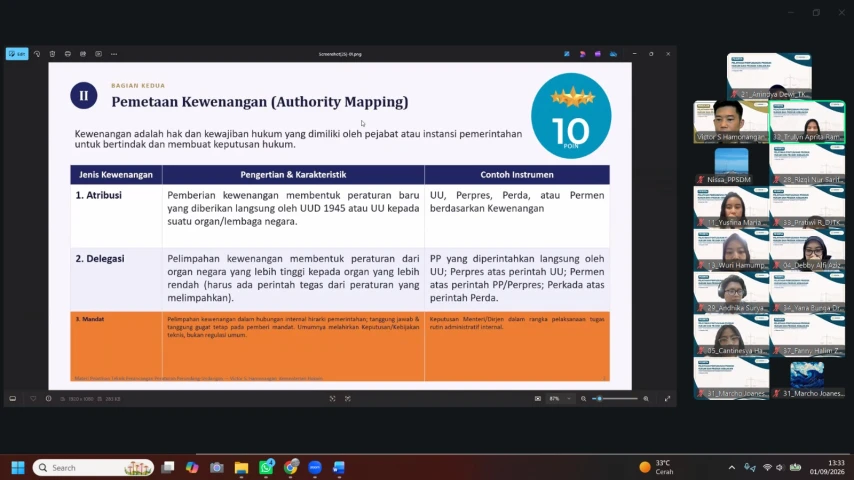This screenshot has height=480, width=854.
Task: Select Viktor S Hamonangan participant video
Action: point(731,122)
